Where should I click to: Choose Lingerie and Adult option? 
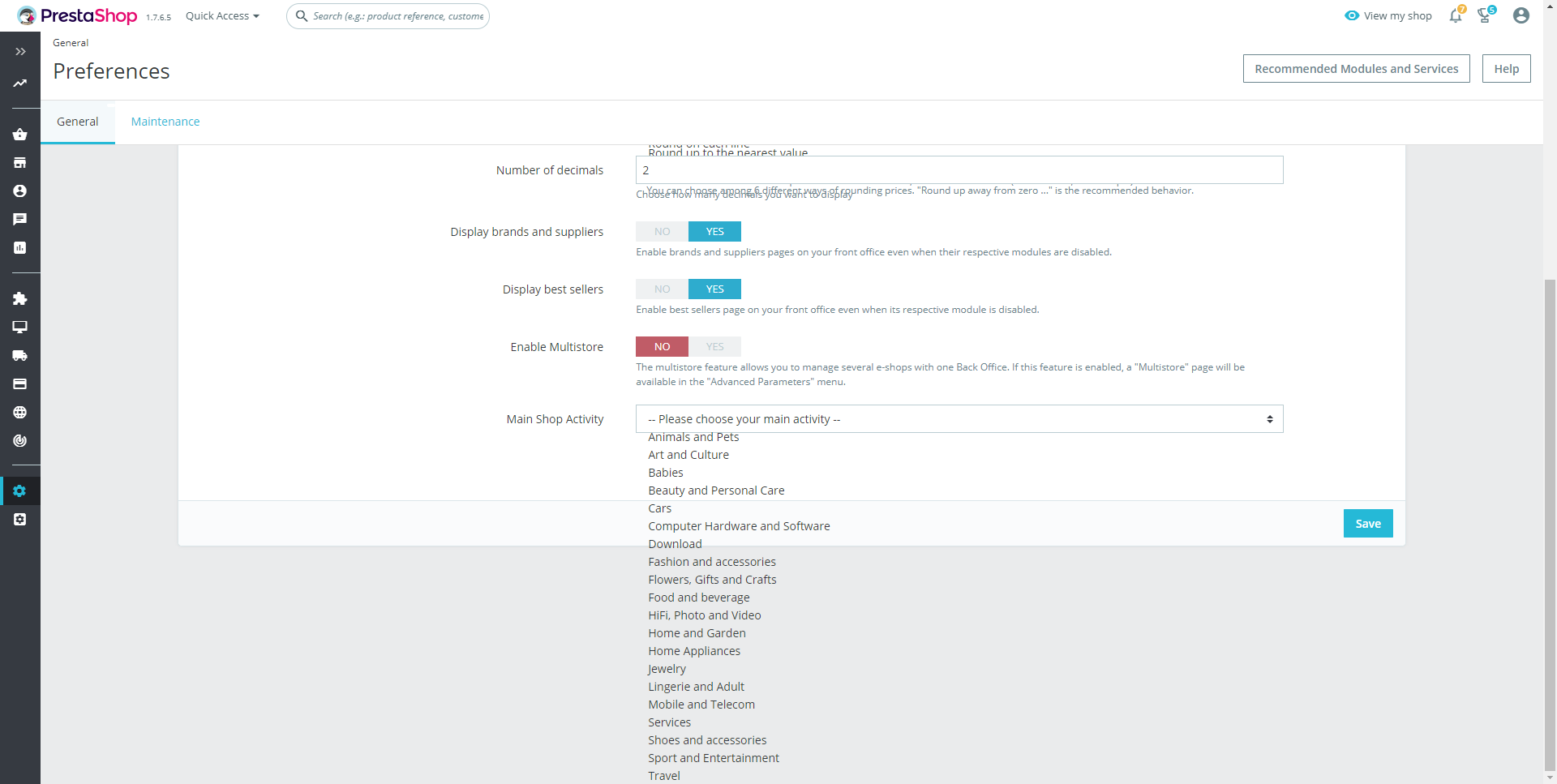[x=696, y=687]
